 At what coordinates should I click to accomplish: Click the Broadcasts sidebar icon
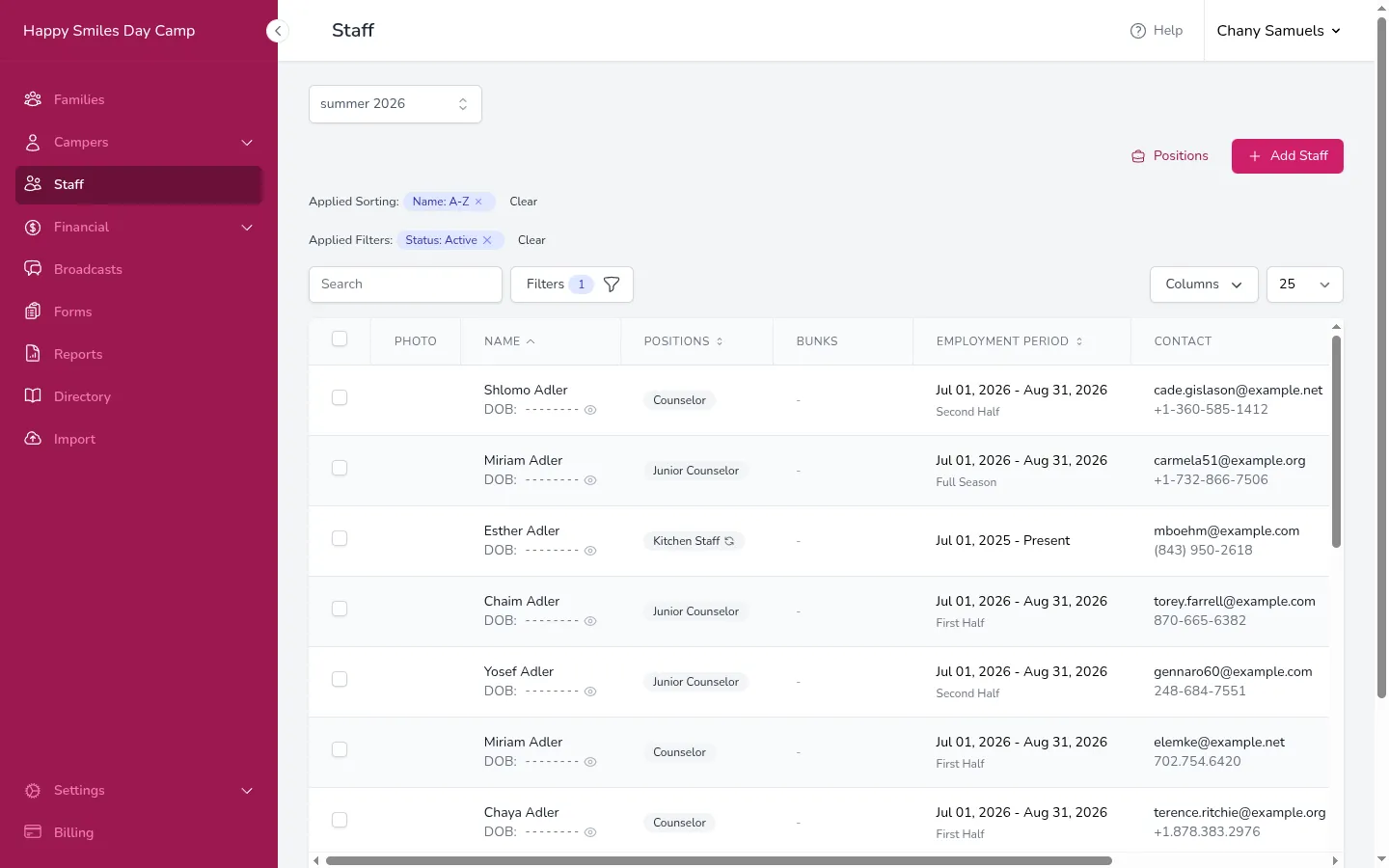[33, 269]
